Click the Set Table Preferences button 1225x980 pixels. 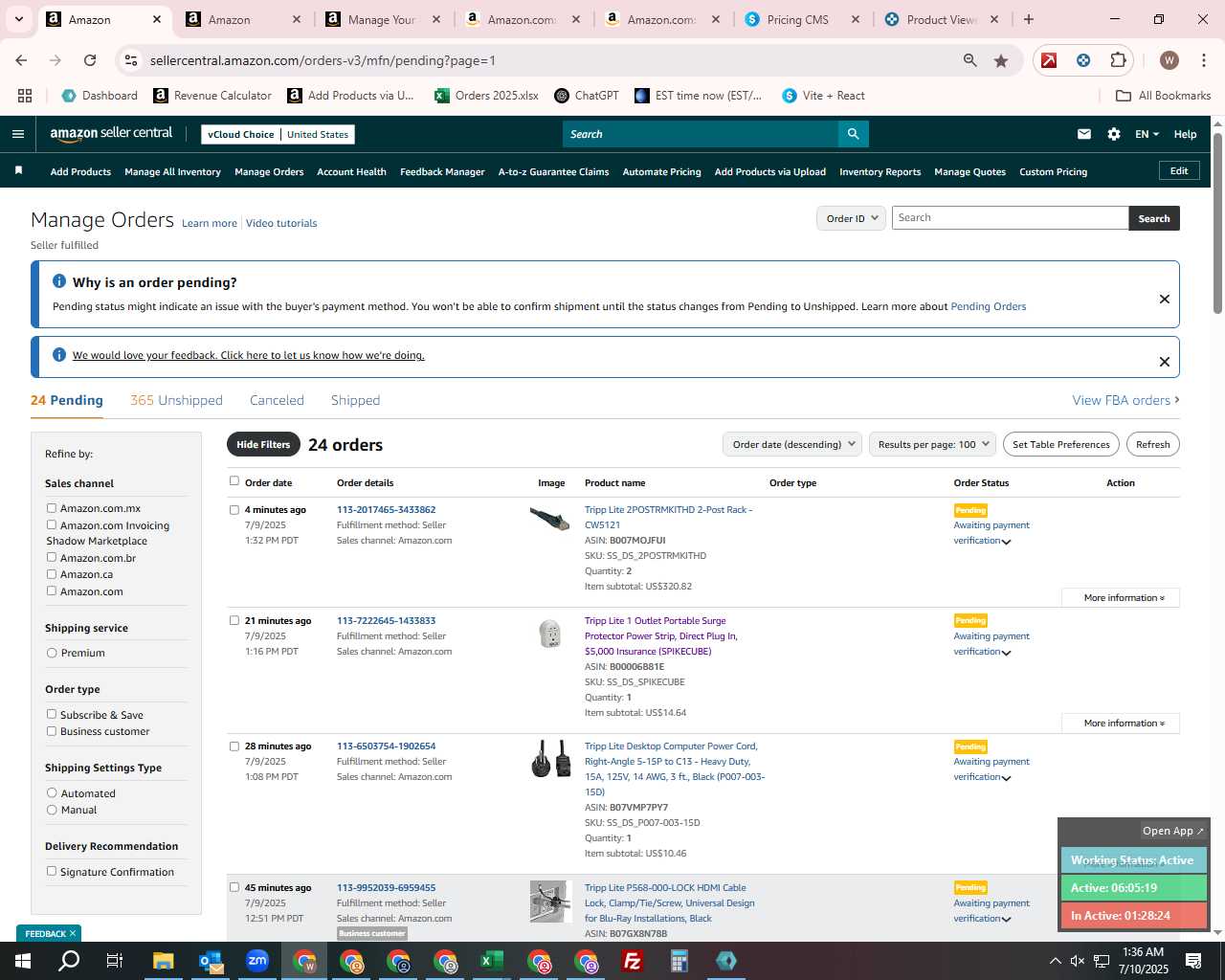(x=1061, y=444)
